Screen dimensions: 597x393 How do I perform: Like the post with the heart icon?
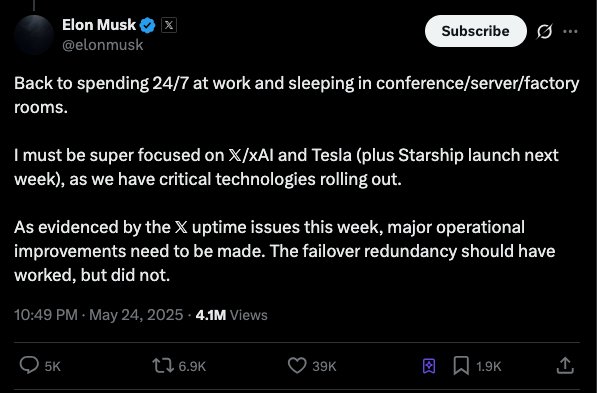pos(297,365)
